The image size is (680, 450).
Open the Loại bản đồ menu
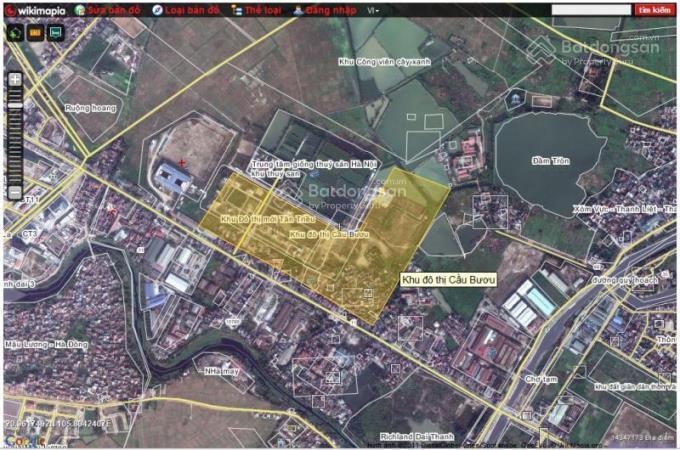(186, 10)
